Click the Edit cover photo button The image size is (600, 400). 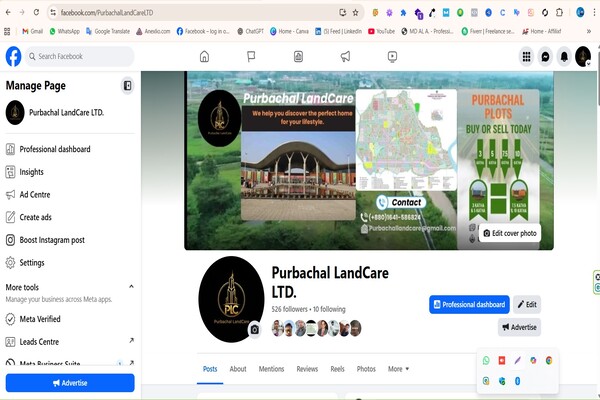(510, 233)
